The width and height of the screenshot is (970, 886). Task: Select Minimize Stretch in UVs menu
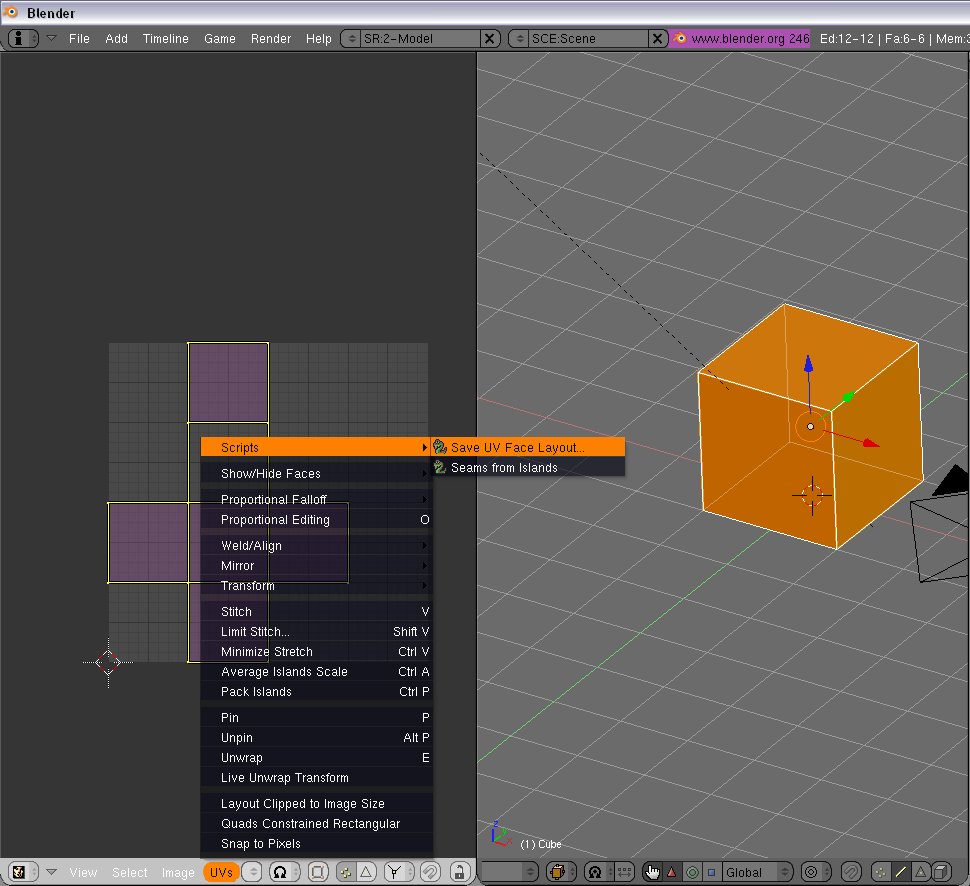coord(316,652)
